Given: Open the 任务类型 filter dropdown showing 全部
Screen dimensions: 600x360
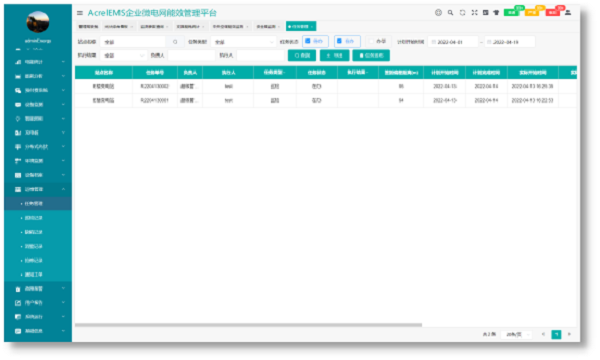Looking at the screenshot, I should pos(243,42).
